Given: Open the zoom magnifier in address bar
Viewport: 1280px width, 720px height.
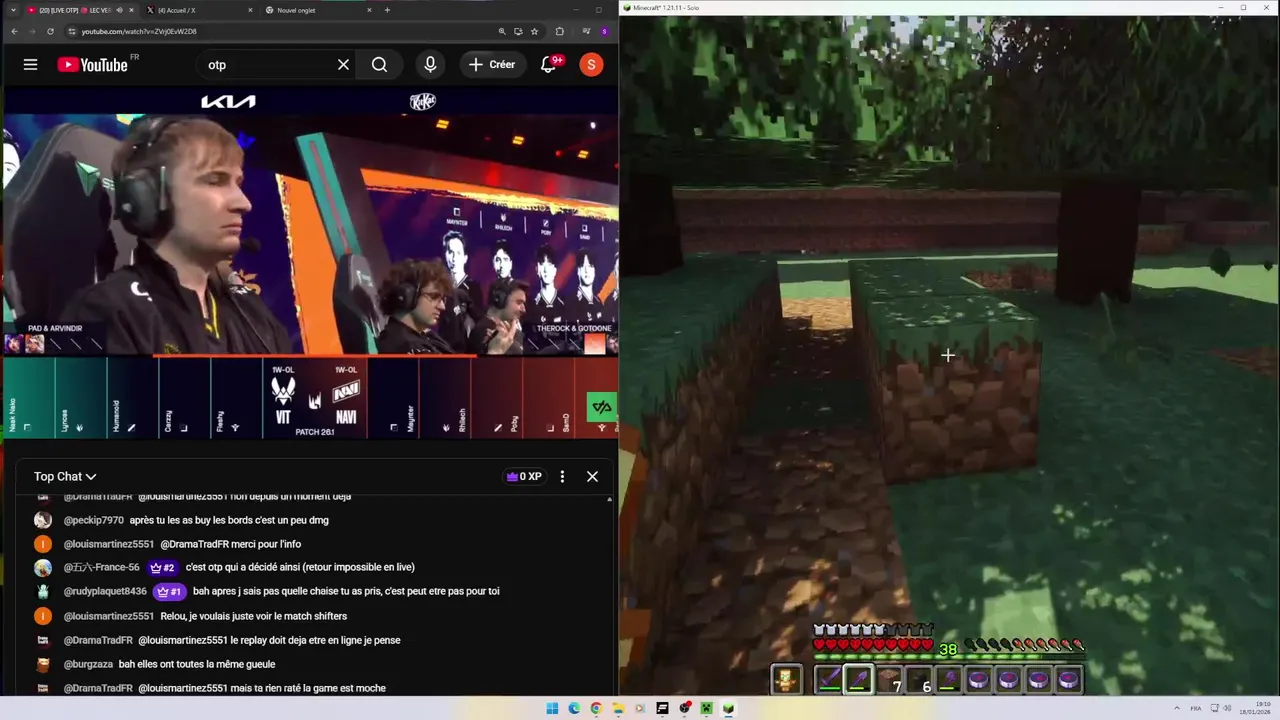Looking at the screenshot, I should [x=502, y=31].
